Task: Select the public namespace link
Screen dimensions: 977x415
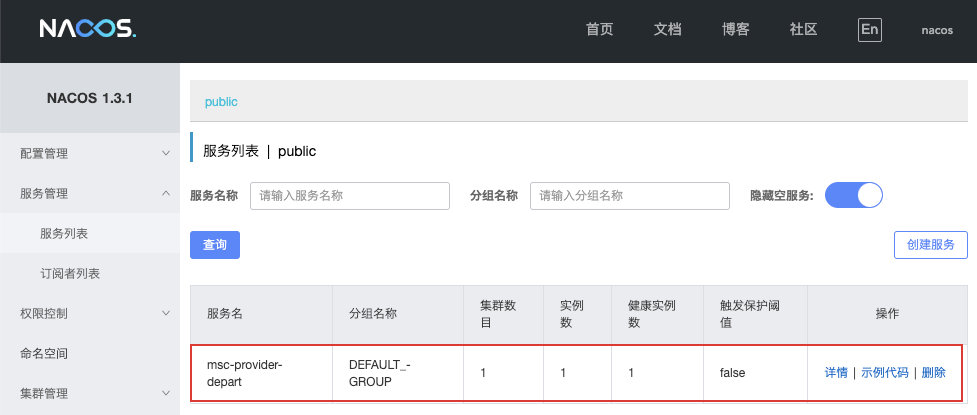Action: 221,102
